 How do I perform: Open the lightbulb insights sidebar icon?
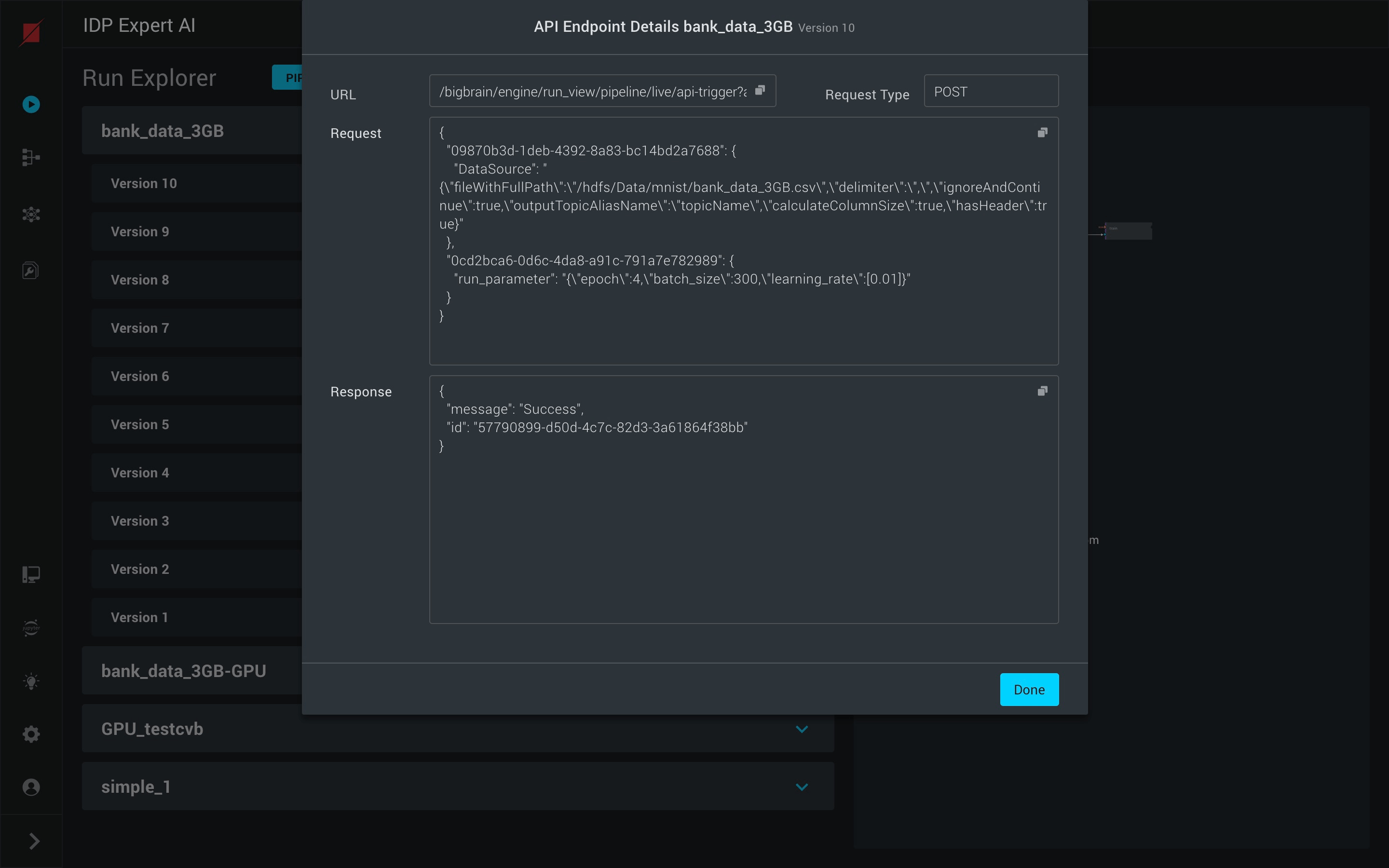pos(31,681)
